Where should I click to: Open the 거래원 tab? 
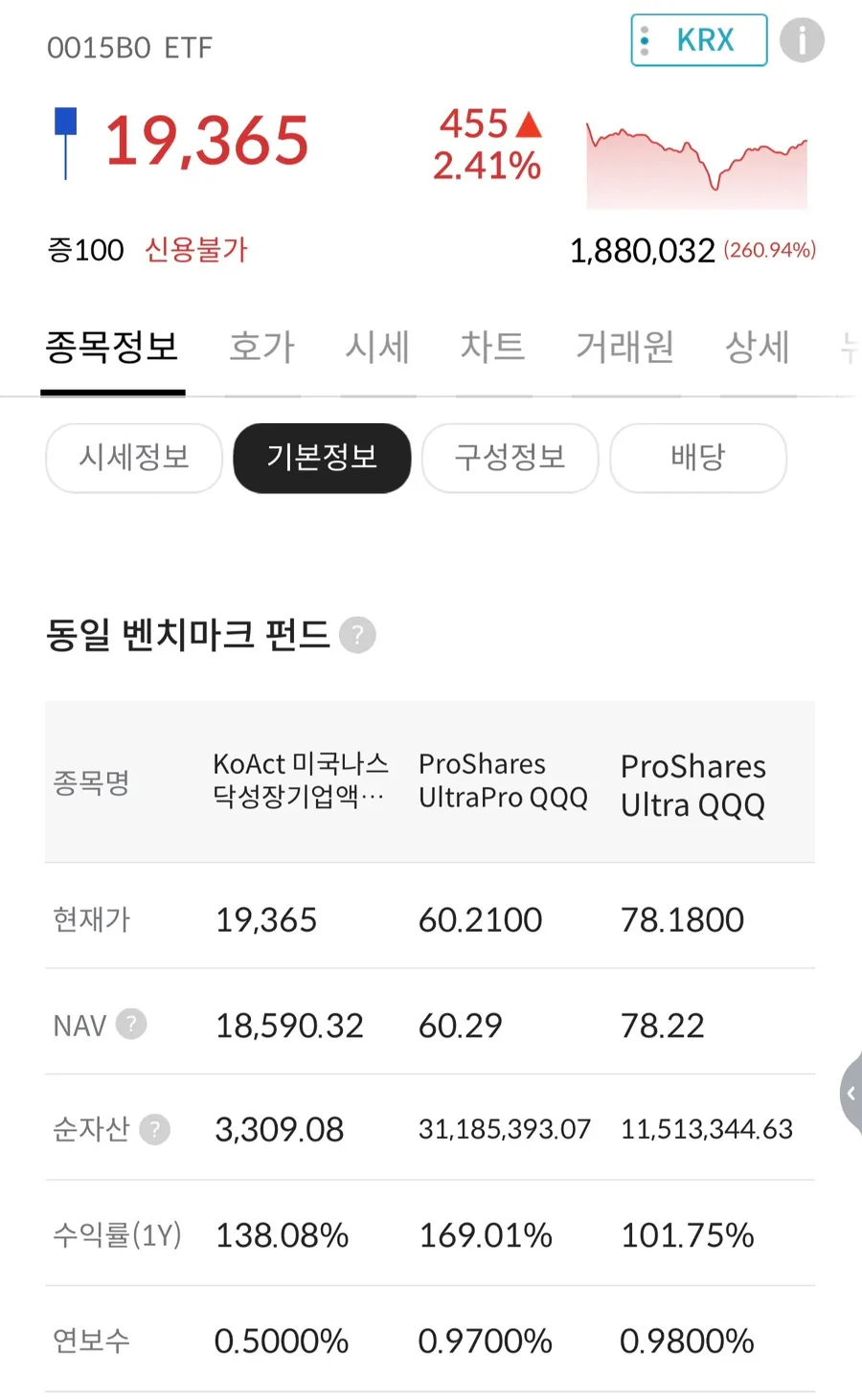pos(625,347)
